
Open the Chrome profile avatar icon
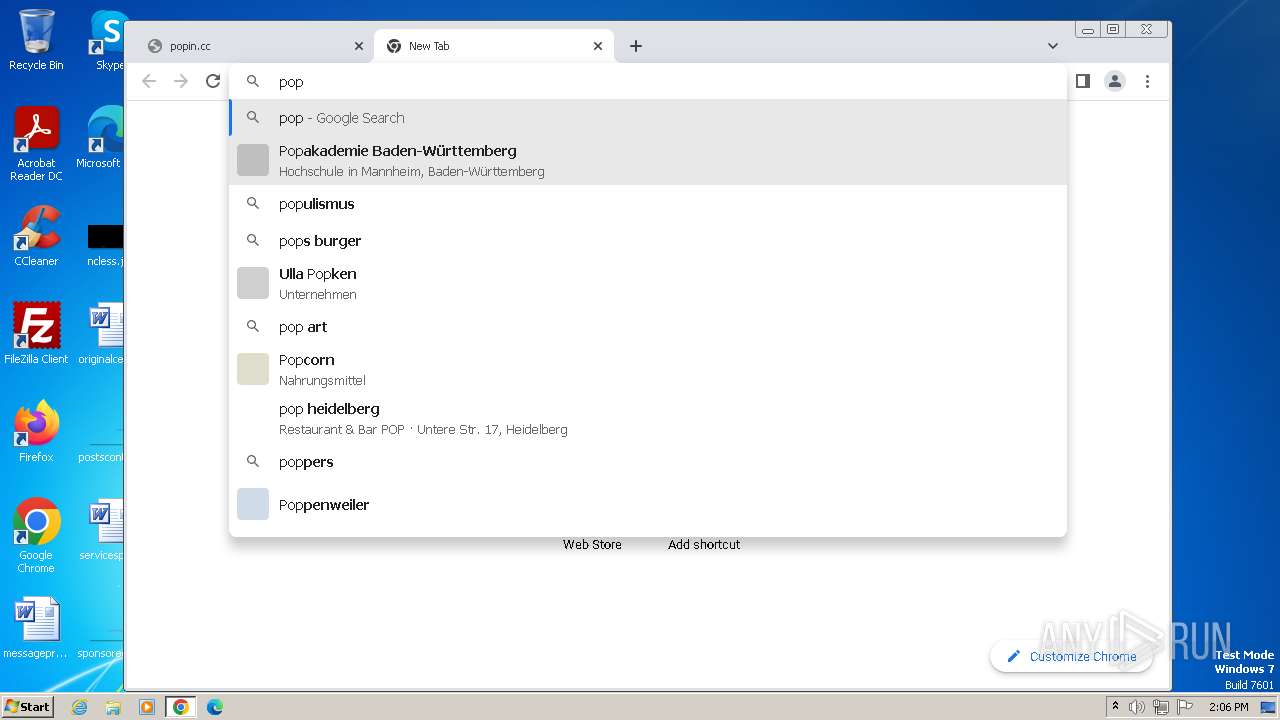[1115, 81]
